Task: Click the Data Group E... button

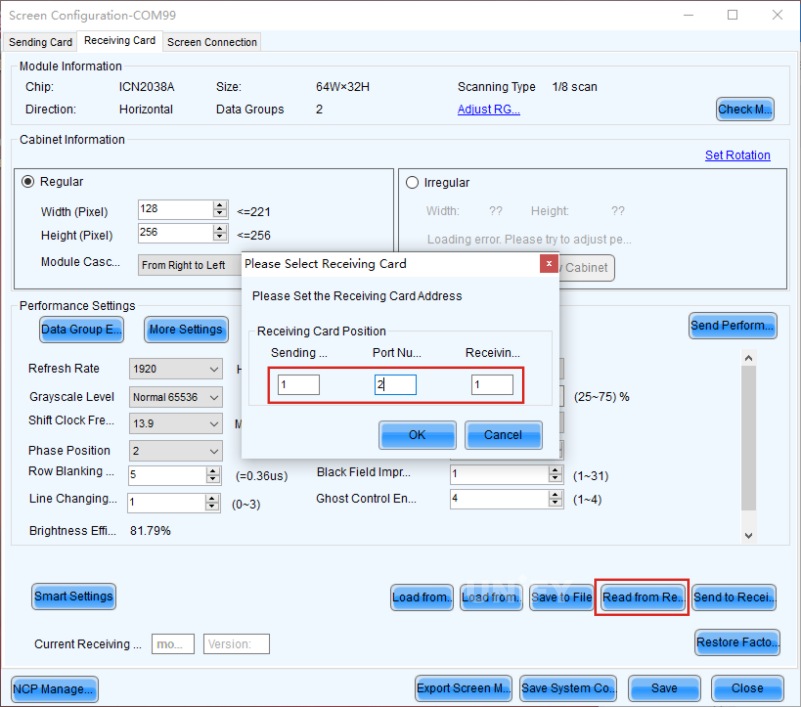Action: pos(82,329)
